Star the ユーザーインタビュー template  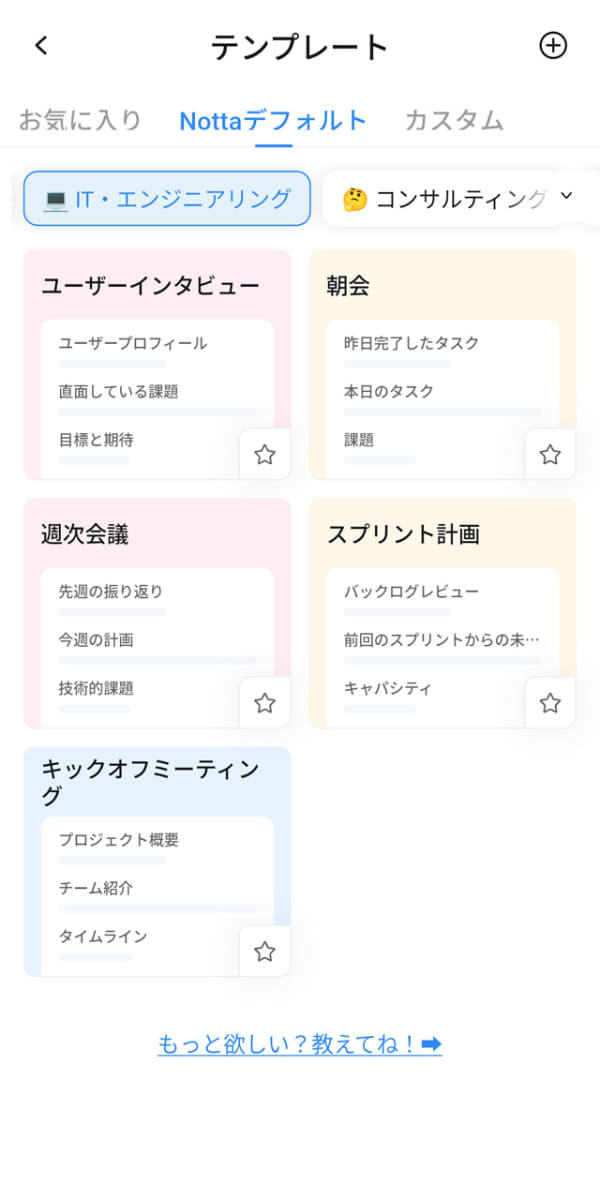[x=265, y=454]
